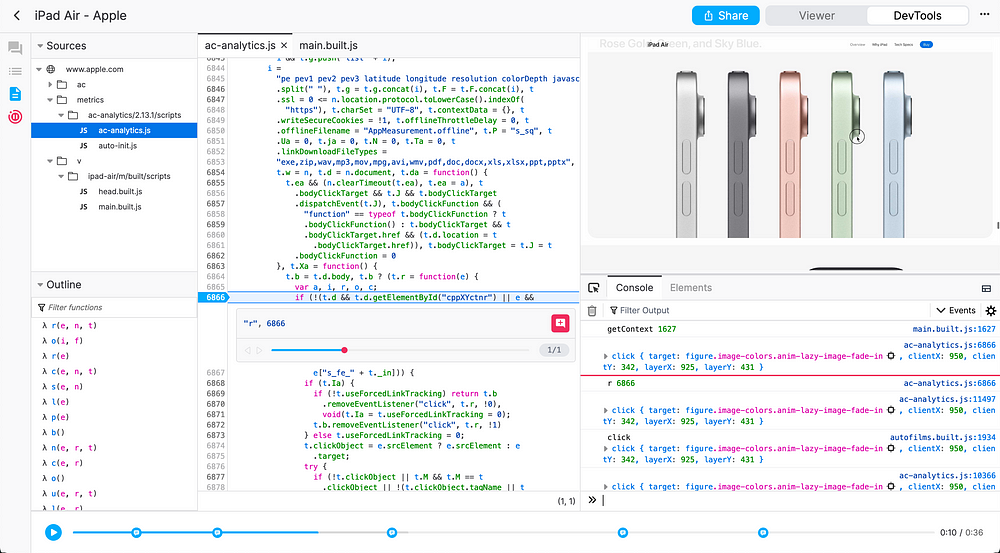Click the add comment button on print statement
Viewport: 1000px width, 553px height.
point(559,323)
